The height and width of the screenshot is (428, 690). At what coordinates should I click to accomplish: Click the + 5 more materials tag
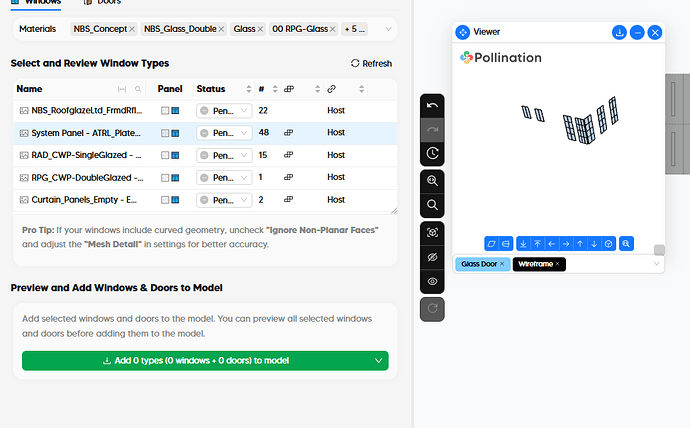click(x=355, y=29)
